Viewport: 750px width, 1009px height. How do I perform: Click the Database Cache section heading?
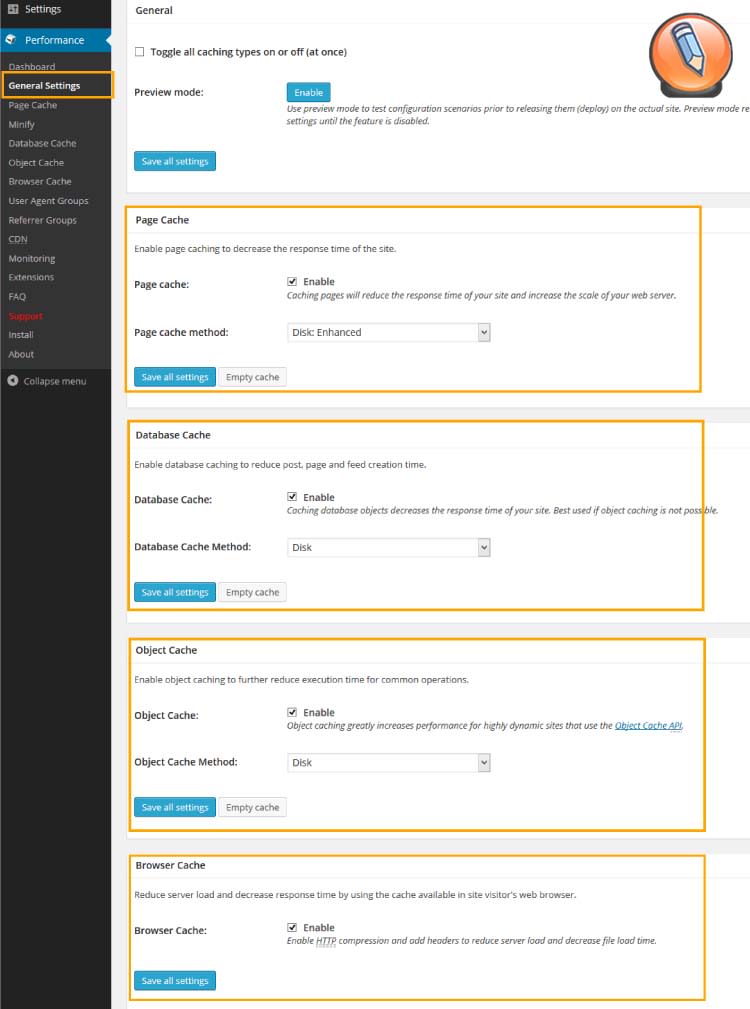(173, 435)
